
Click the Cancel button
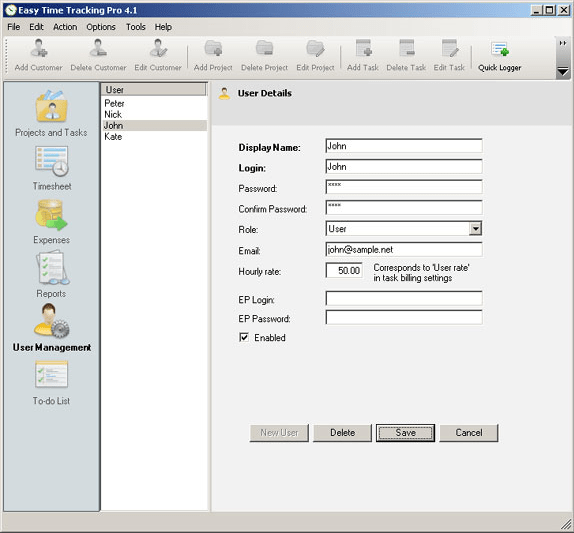469,433
